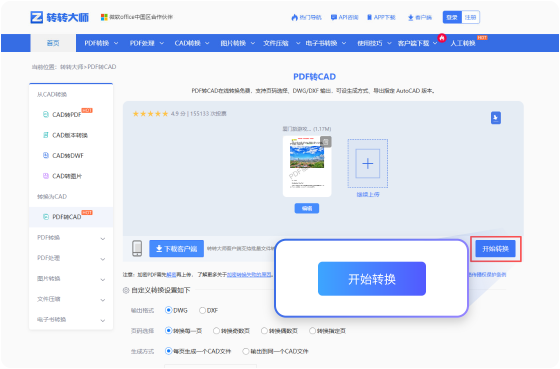Open 人工转换 in navigation bar
560x369 pixels.
pyautogui.click(x=463, y=43)
